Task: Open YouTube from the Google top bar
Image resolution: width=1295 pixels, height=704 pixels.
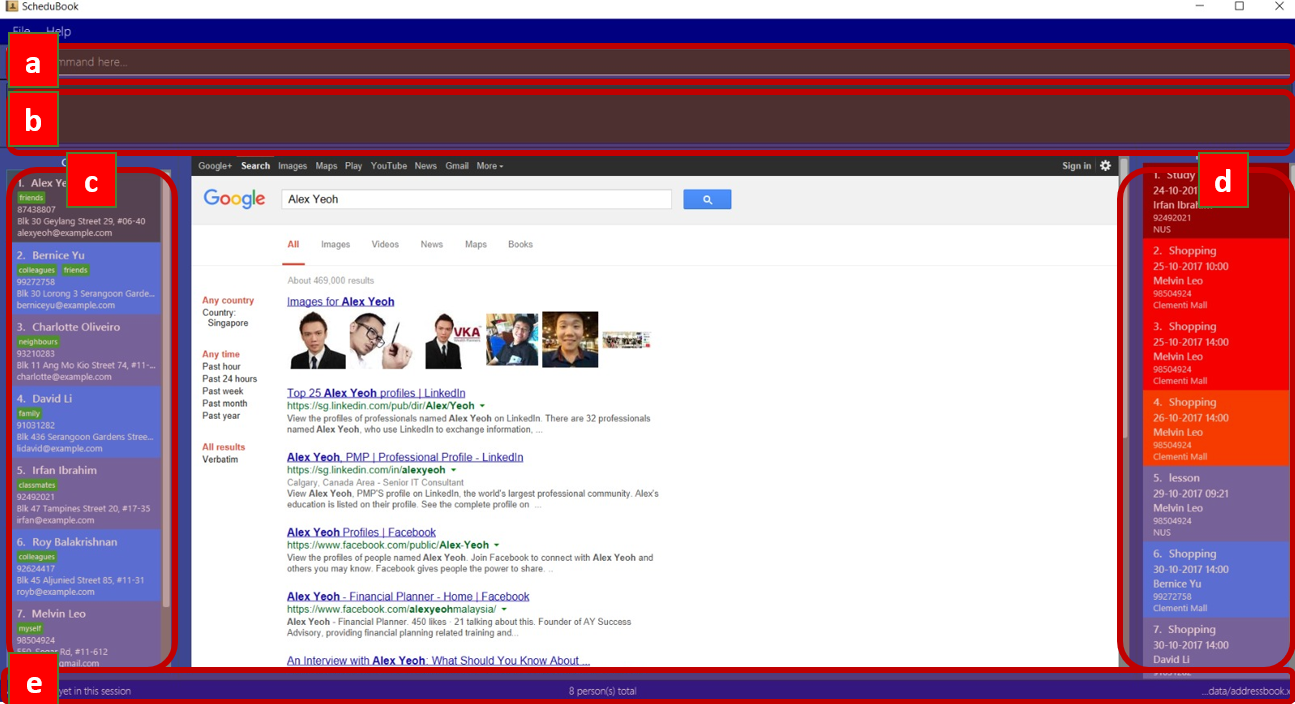Action: point(388,166)
